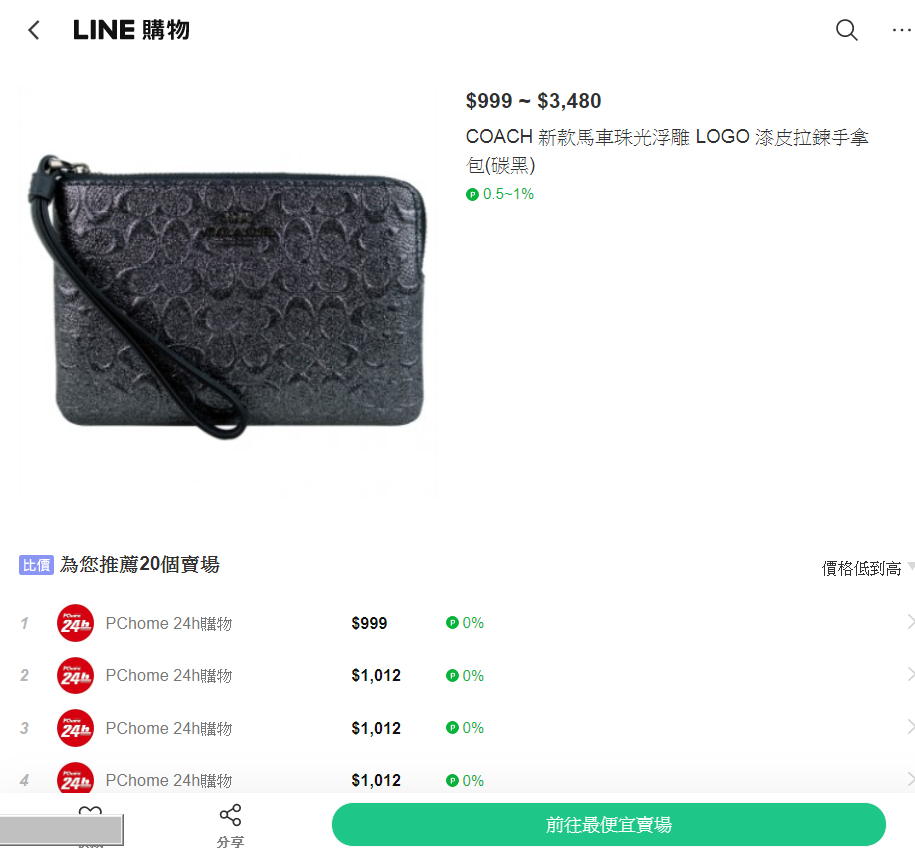Expand first seller row with right chevron

[x=910, y=622]
